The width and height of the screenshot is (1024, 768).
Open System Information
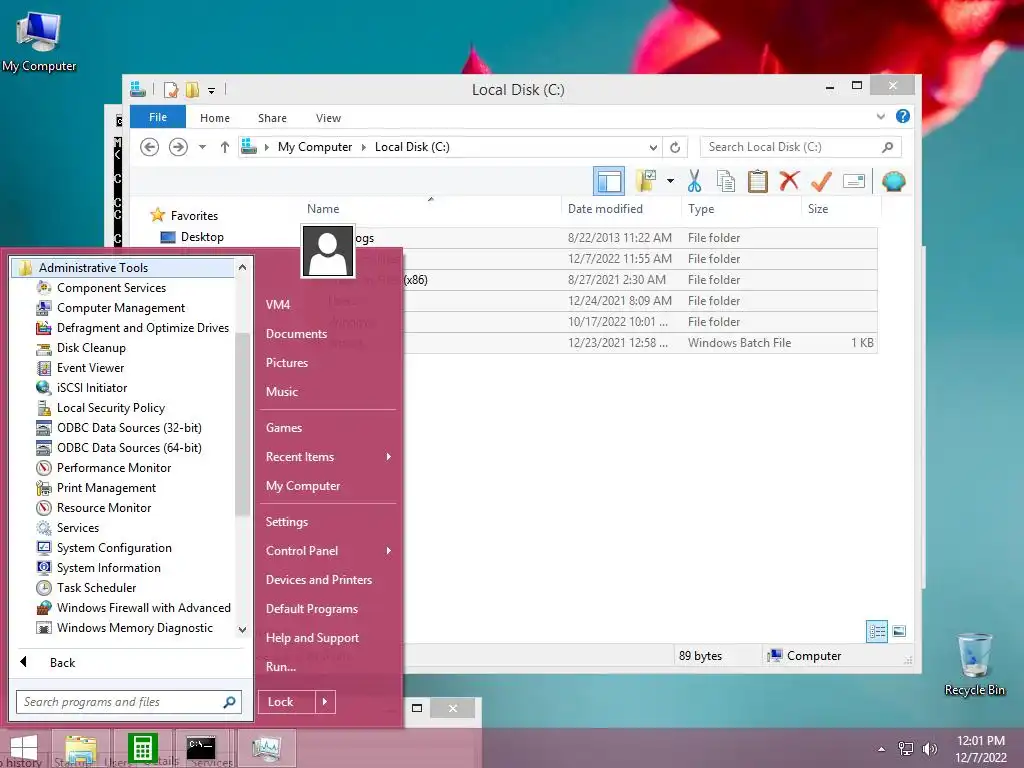click(x=108, y=568)
